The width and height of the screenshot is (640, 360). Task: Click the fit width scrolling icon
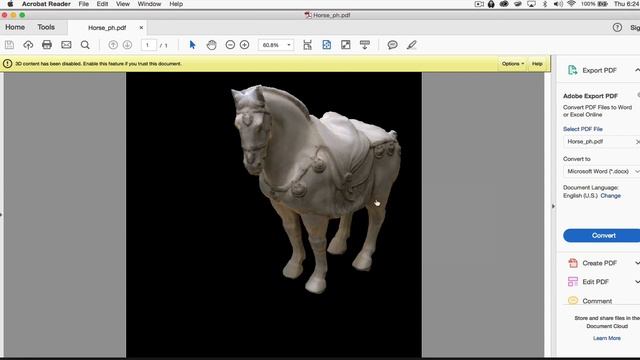tap(307, 45)
